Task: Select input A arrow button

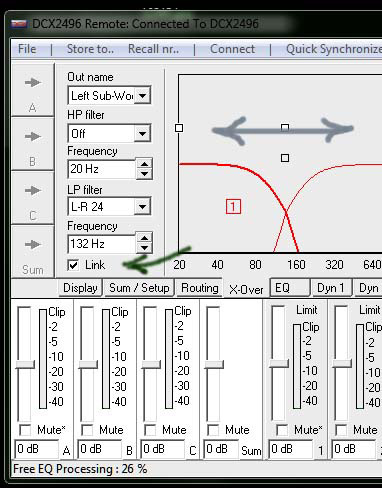Action: [33, 89]
